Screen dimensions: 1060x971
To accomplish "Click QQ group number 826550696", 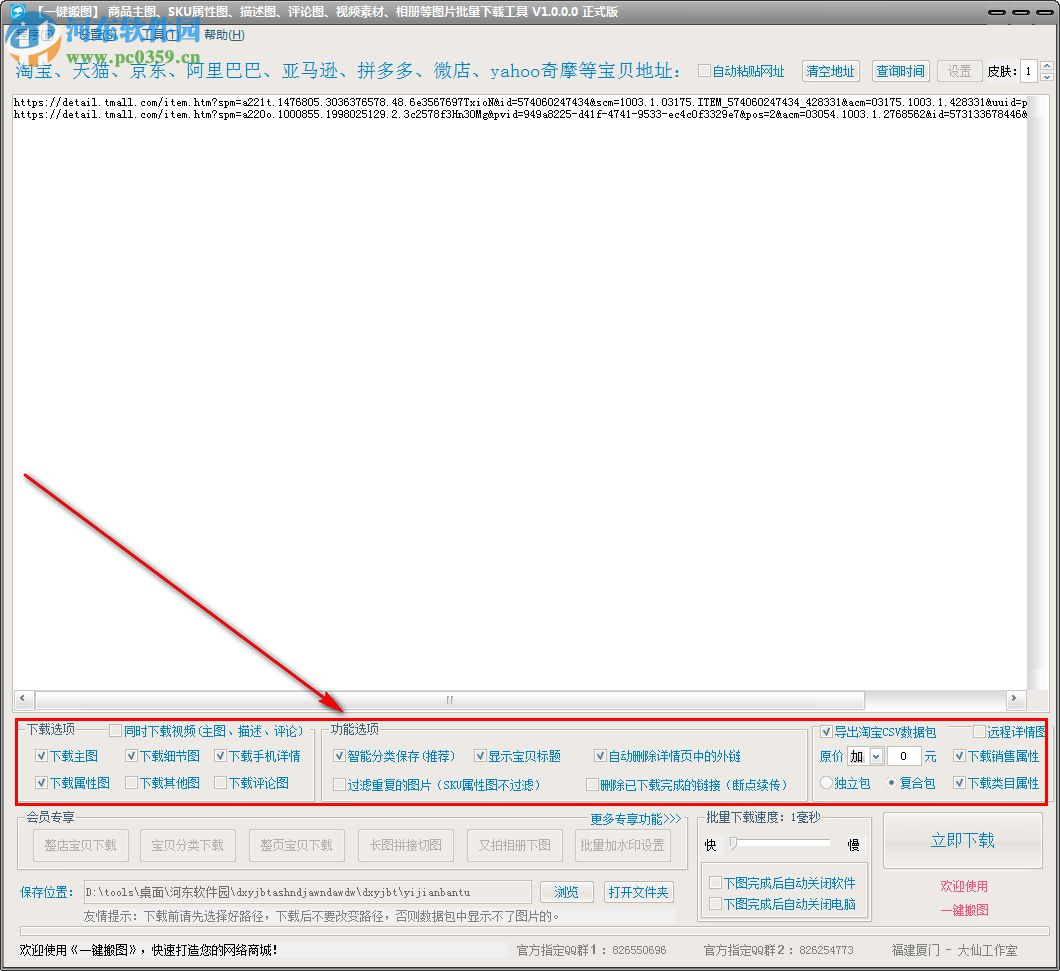I will (x=639, y=950).
